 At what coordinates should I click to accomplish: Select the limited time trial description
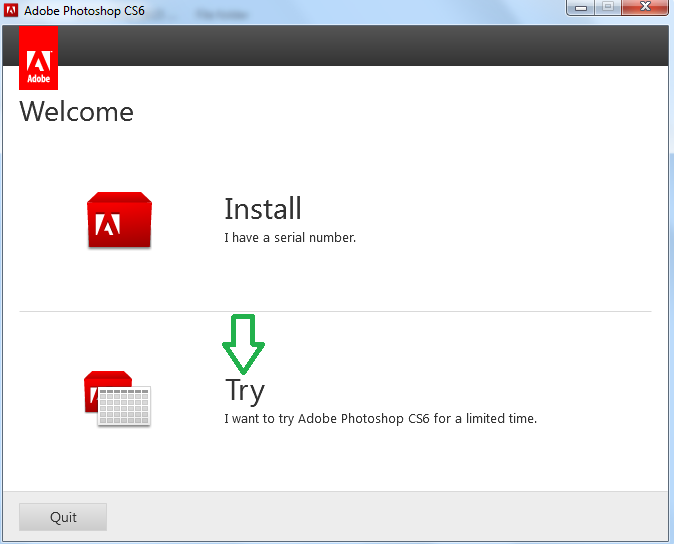[380, 419]
